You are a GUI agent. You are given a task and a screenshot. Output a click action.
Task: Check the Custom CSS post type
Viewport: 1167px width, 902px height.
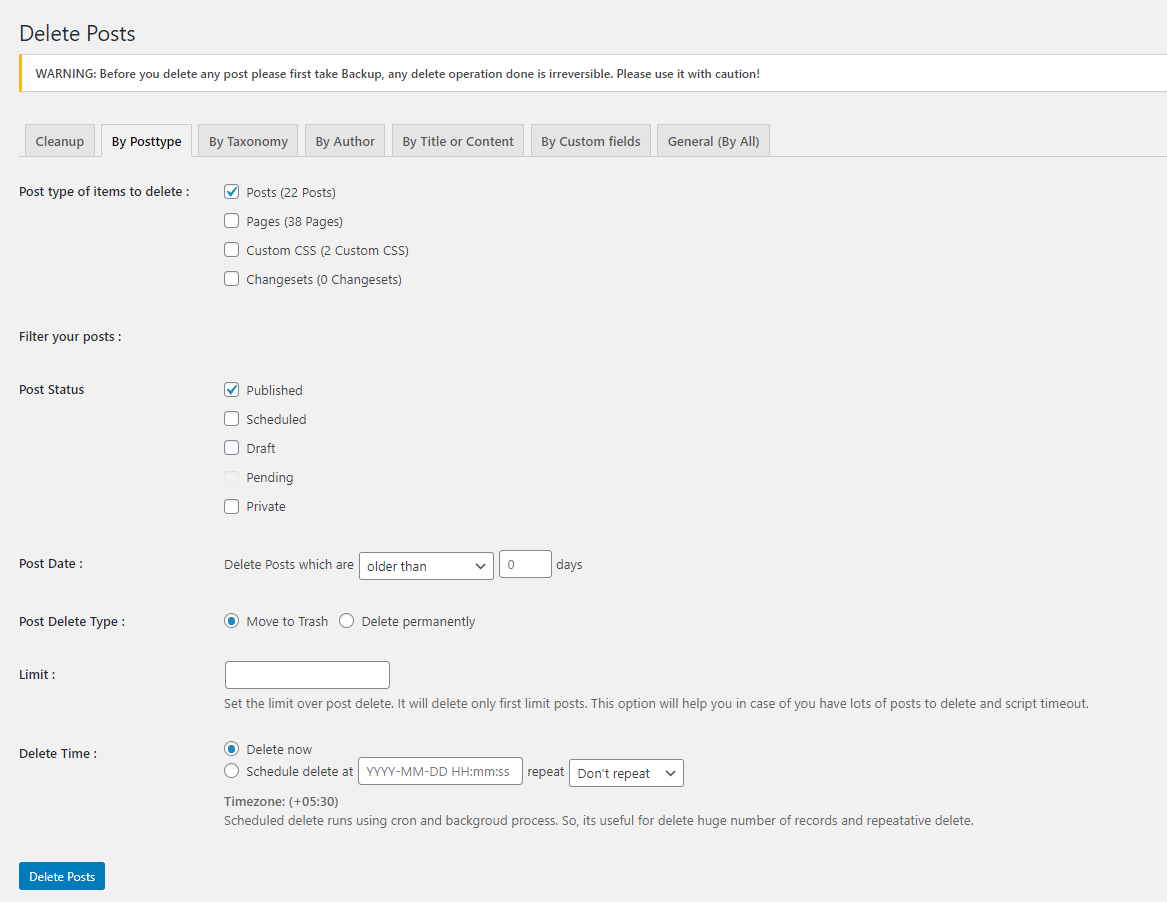[x=232, y=250]
